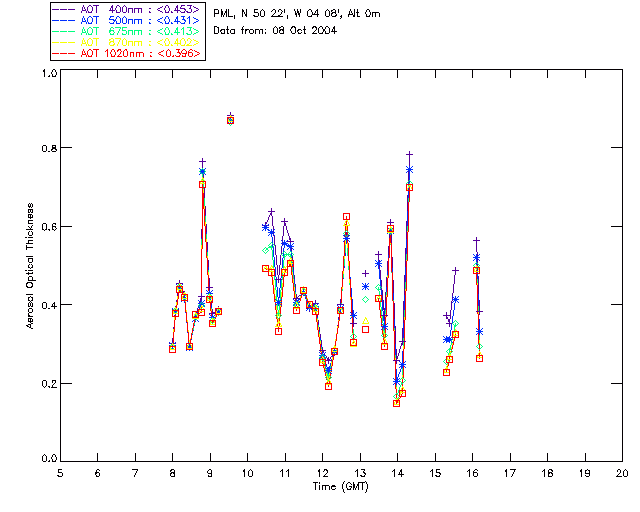Click the y-axis tick label 1.0
640x512 pixels.
[48, 74]
